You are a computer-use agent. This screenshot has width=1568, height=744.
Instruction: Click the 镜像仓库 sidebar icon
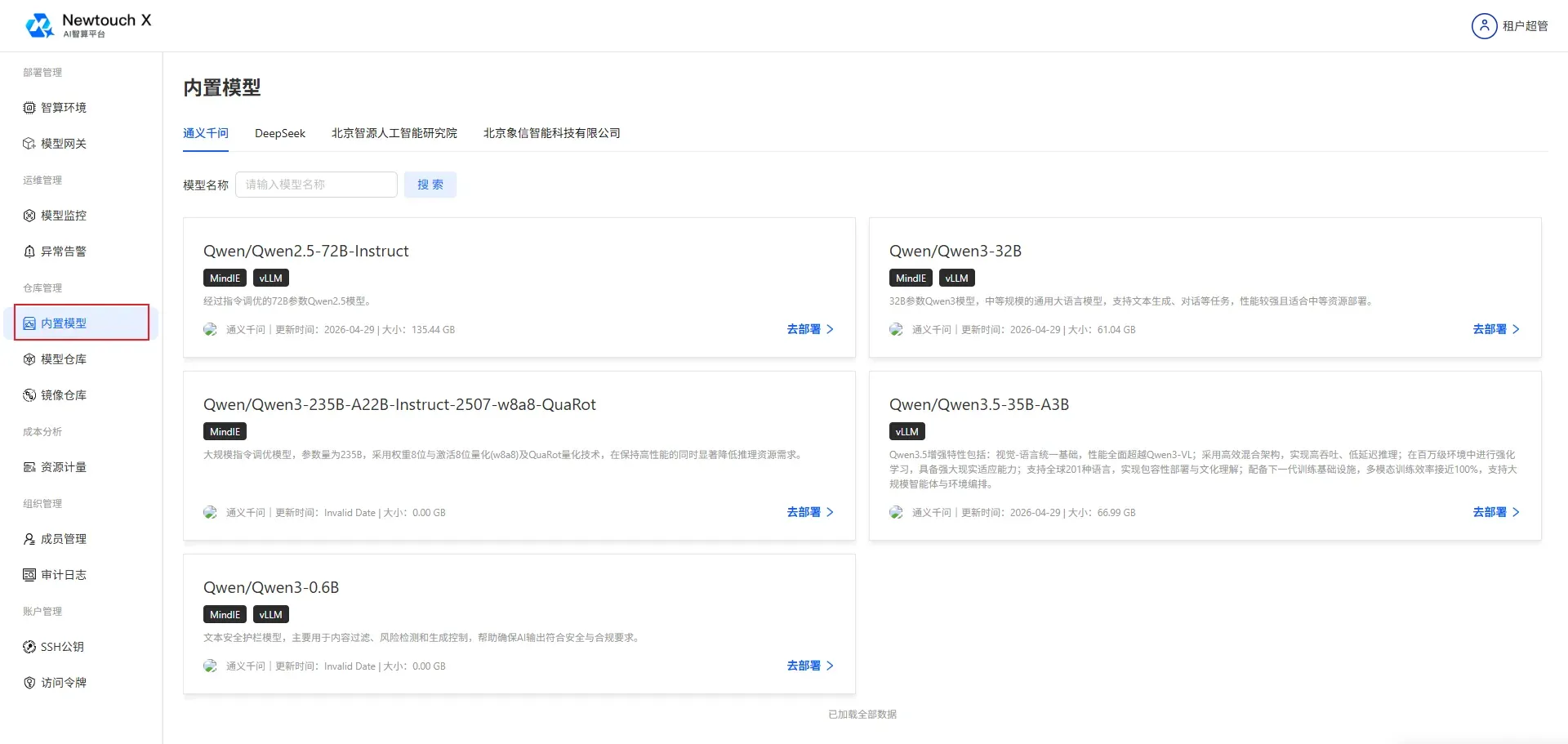29,395
